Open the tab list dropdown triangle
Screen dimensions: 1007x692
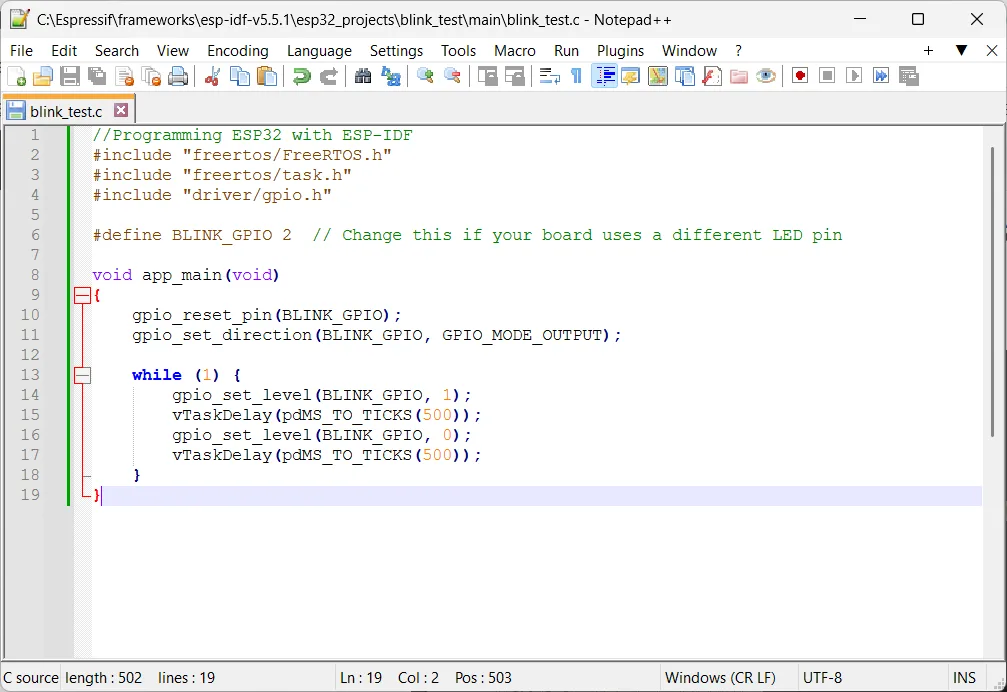pyautogui.click(x=961, y=50)
